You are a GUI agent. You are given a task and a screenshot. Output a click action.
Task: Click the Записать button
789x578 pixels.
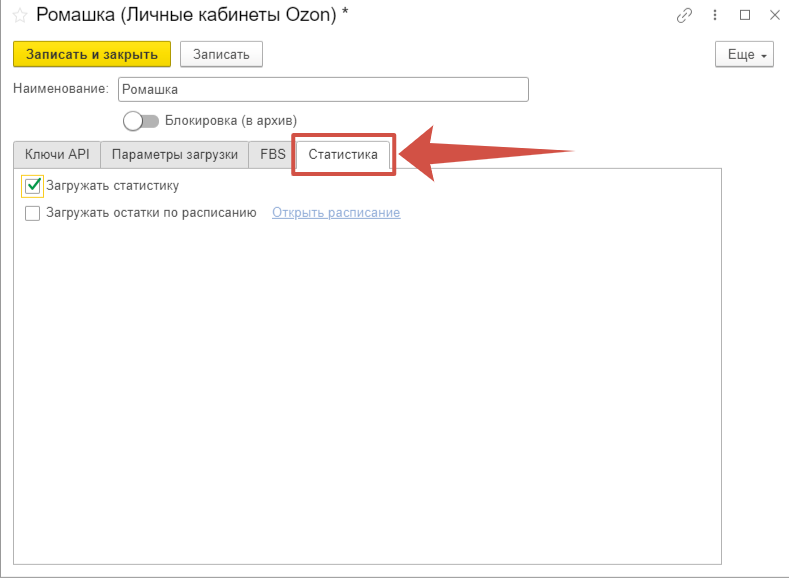tap(221, 54)
